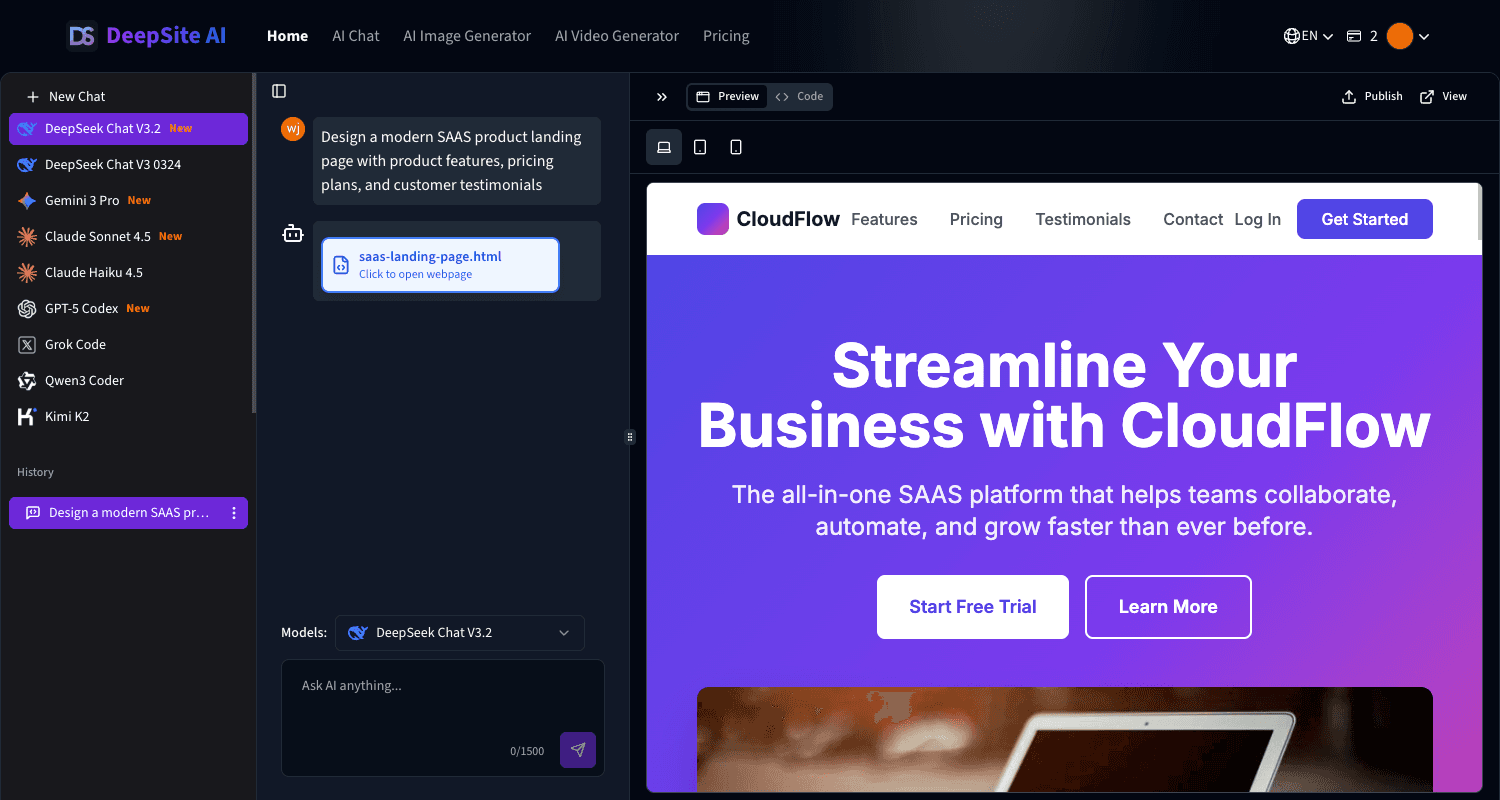The width and height of the screenshot is (1500, 800).
Task: Switch preview to mobile view
Action: click(735, 147)
